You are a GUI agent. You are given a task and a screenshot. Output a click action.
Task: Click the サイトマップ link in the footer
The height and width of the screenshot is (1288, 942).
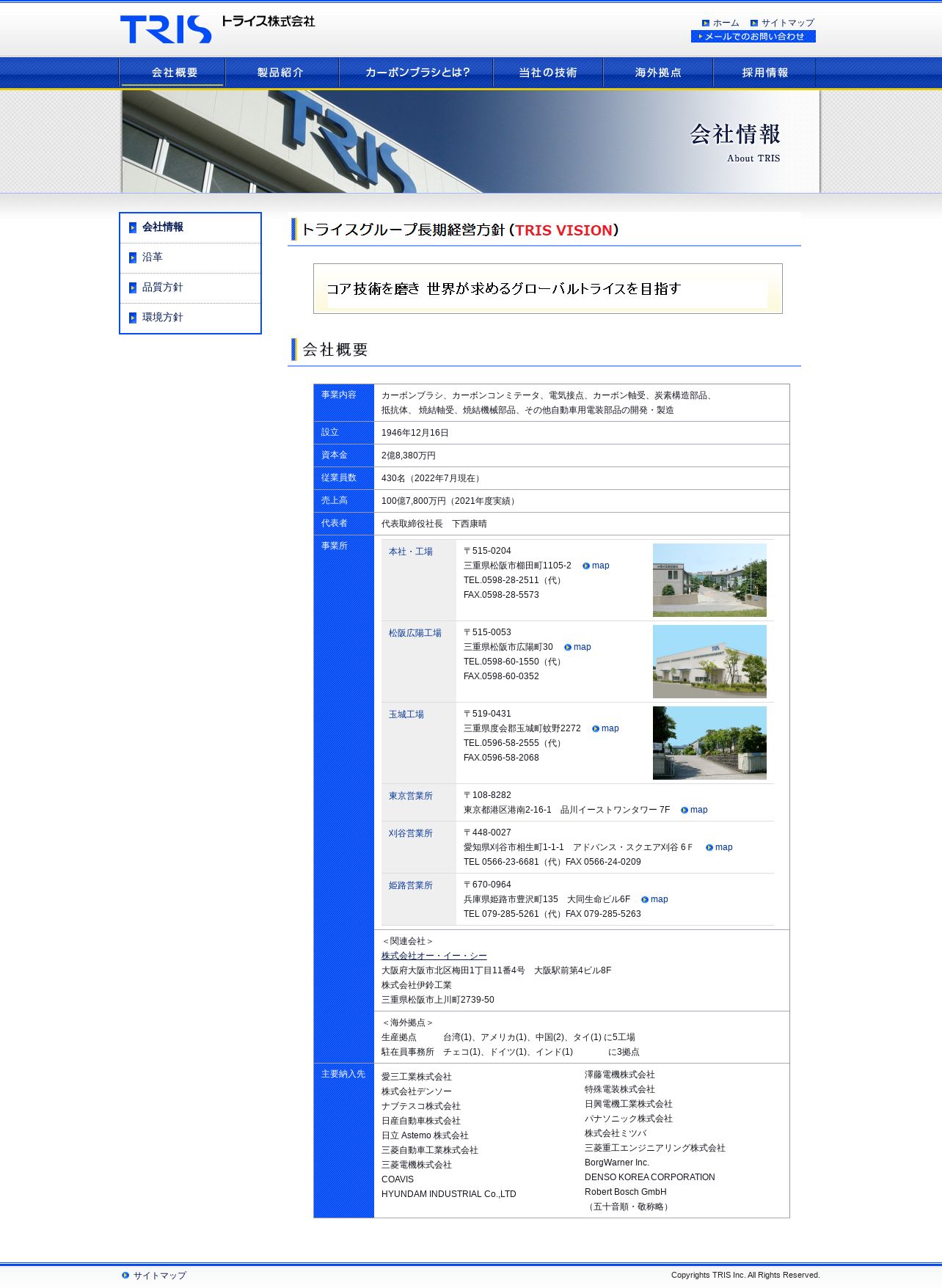160,1276
